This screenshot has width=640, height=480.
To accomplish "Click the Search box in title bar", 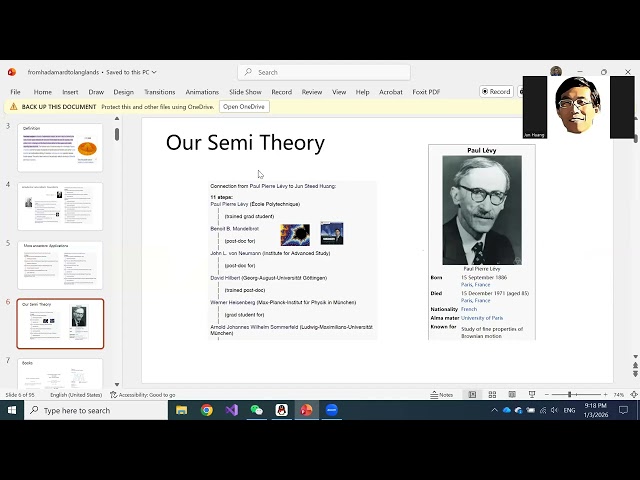I will pyautogui.click(x=324, y=72).
